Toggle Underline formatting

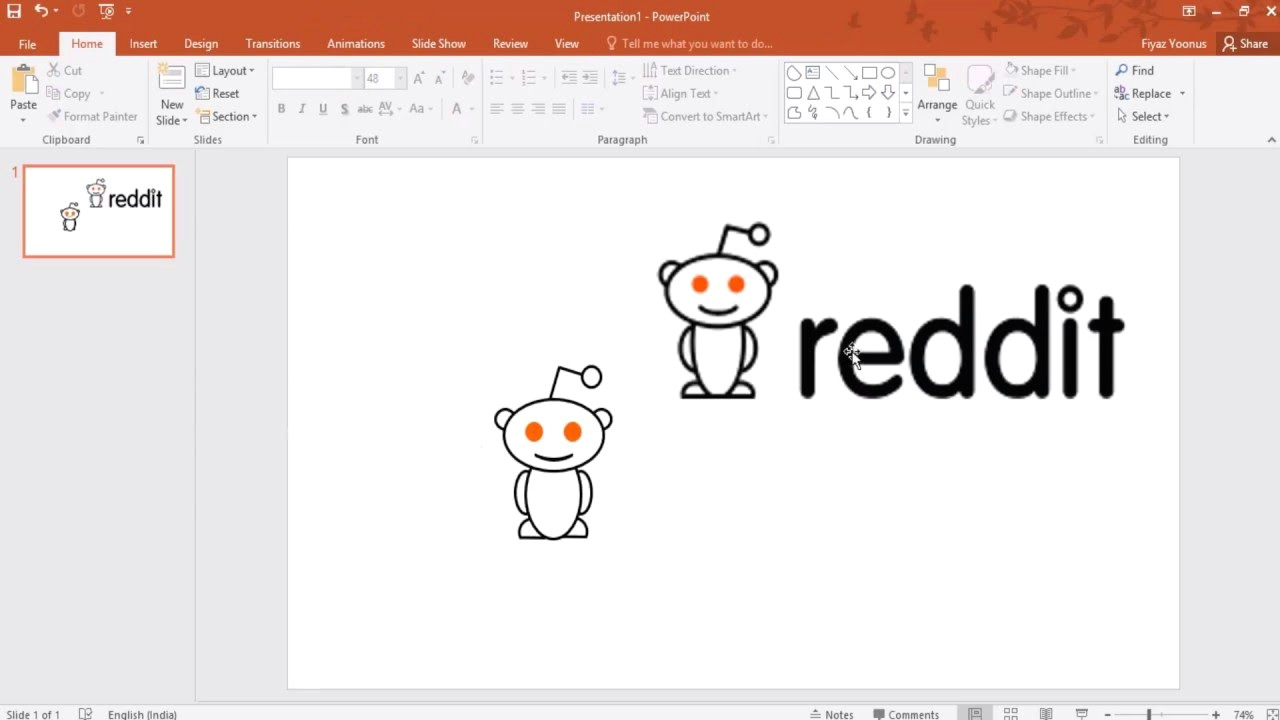(323, 108)
